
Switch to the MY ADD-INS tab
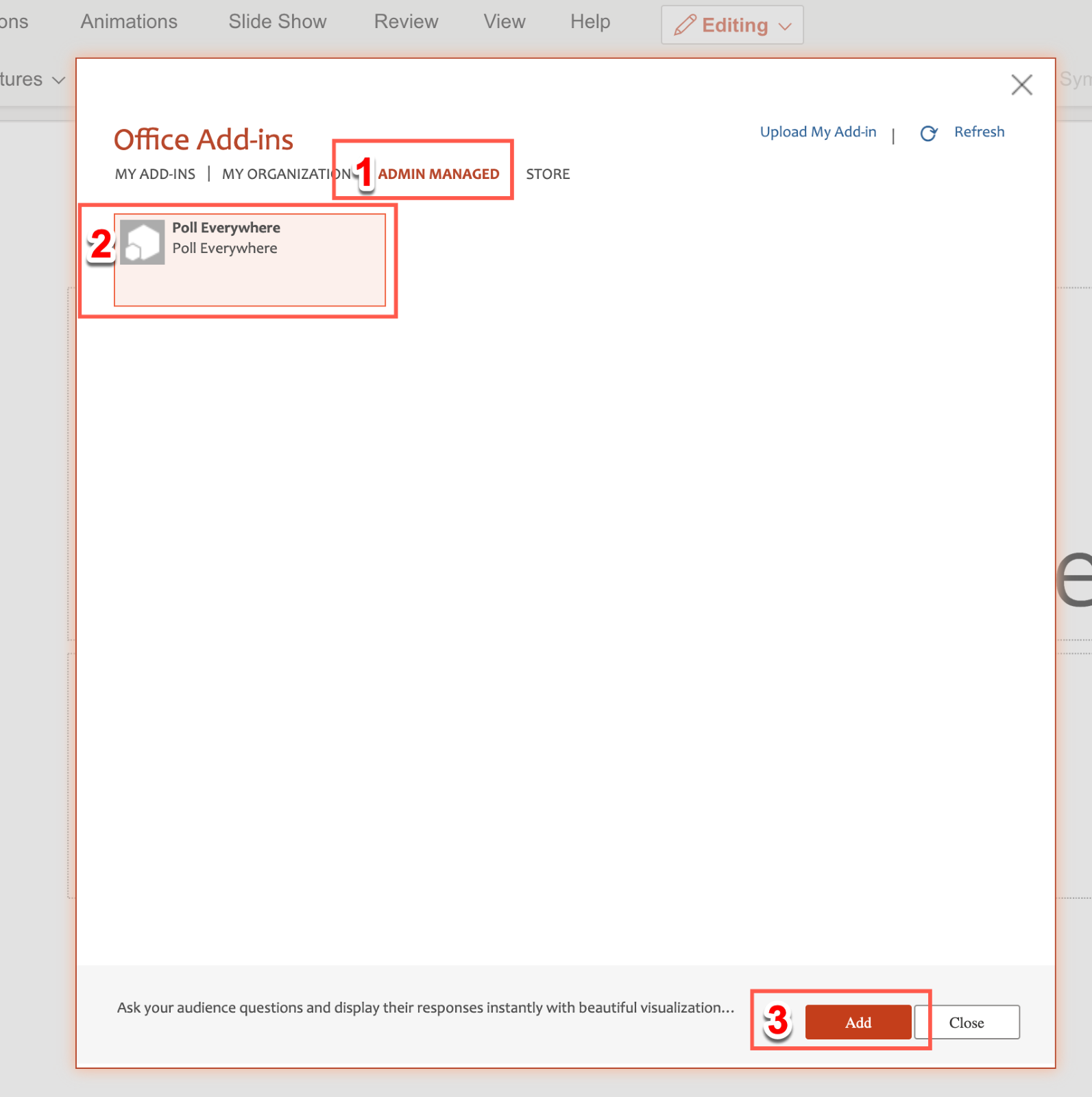155,174
